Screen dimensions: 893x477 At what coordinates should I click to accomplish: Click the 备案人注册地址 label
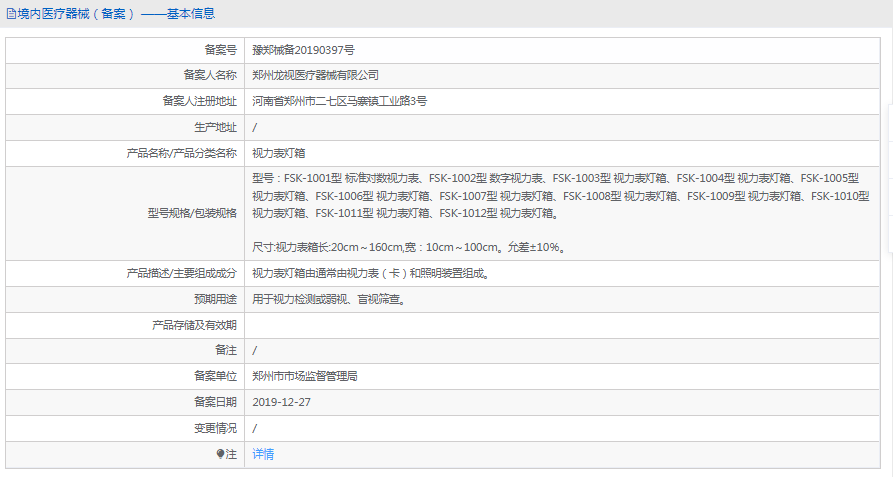200,101
